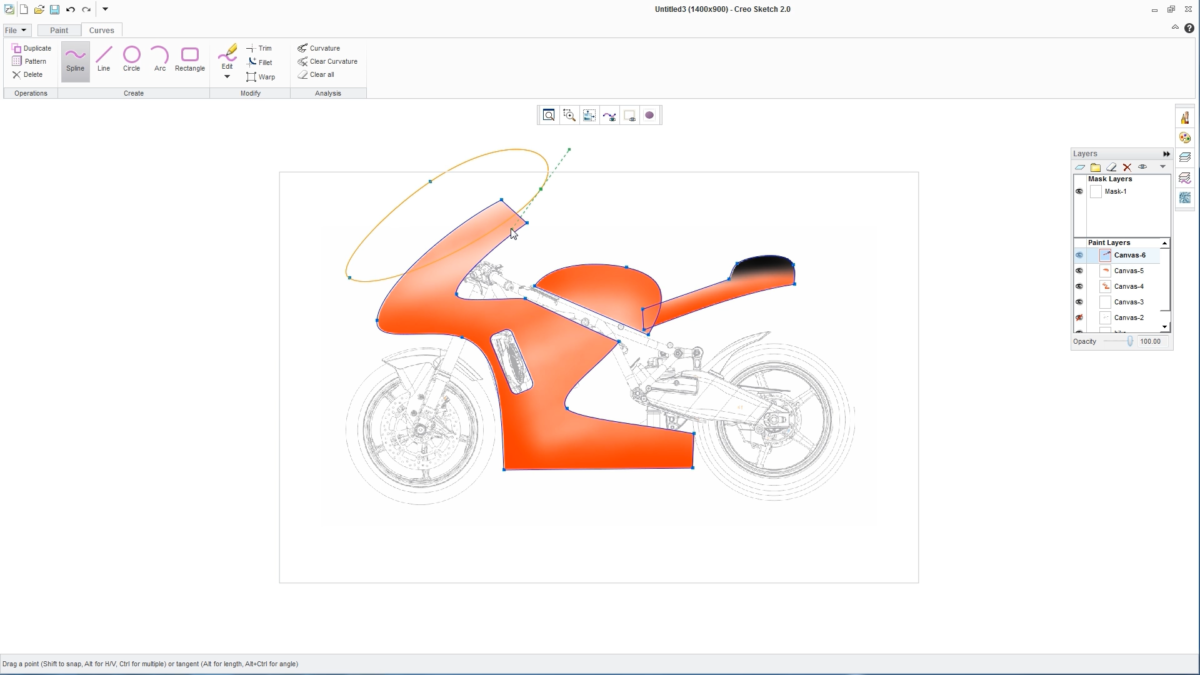Toggle visibility of Mask-1 layer
Viewport: 1200px width, 675px height.
[1079, 191]
